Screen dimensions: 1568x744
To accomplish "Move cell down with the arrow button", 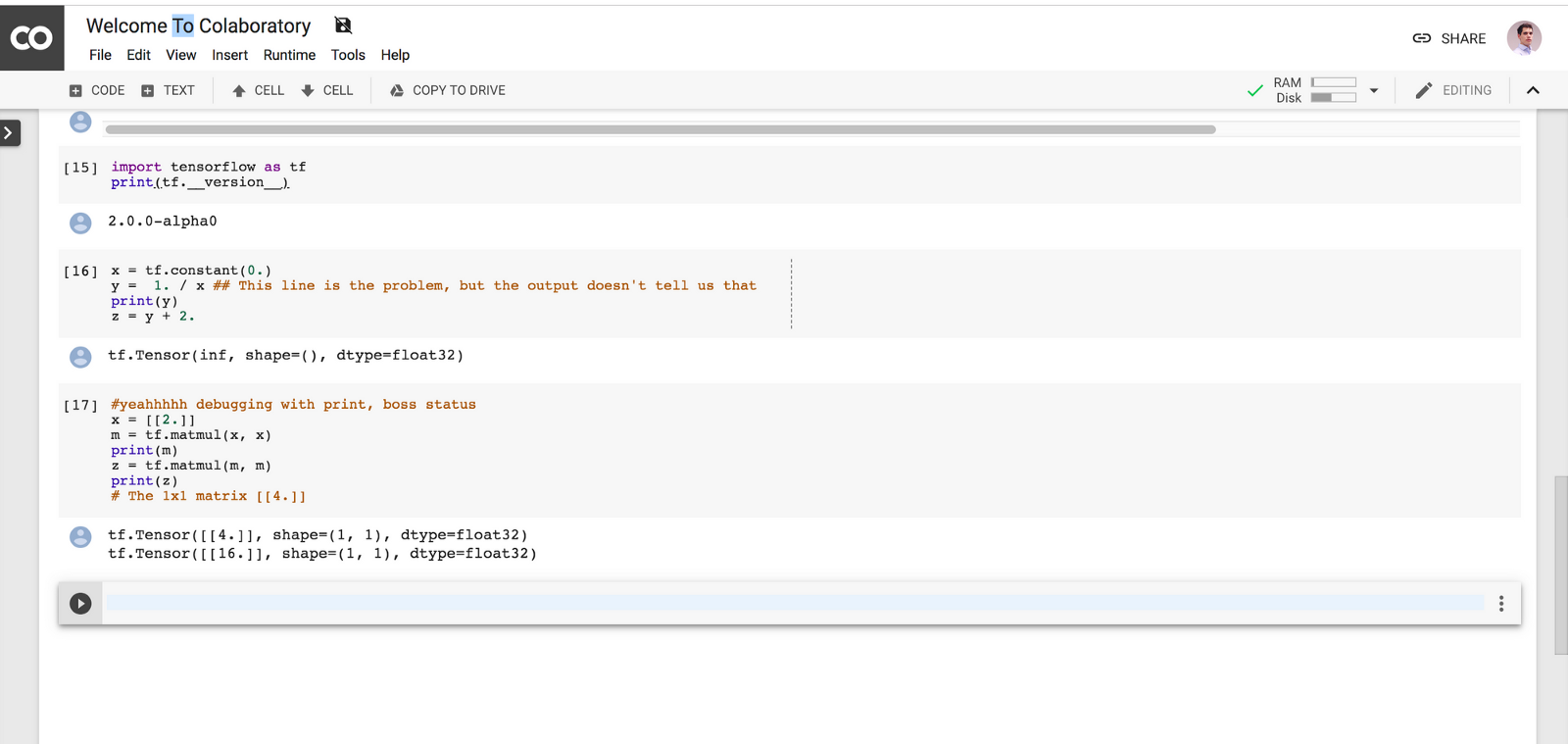I will 326,90.
